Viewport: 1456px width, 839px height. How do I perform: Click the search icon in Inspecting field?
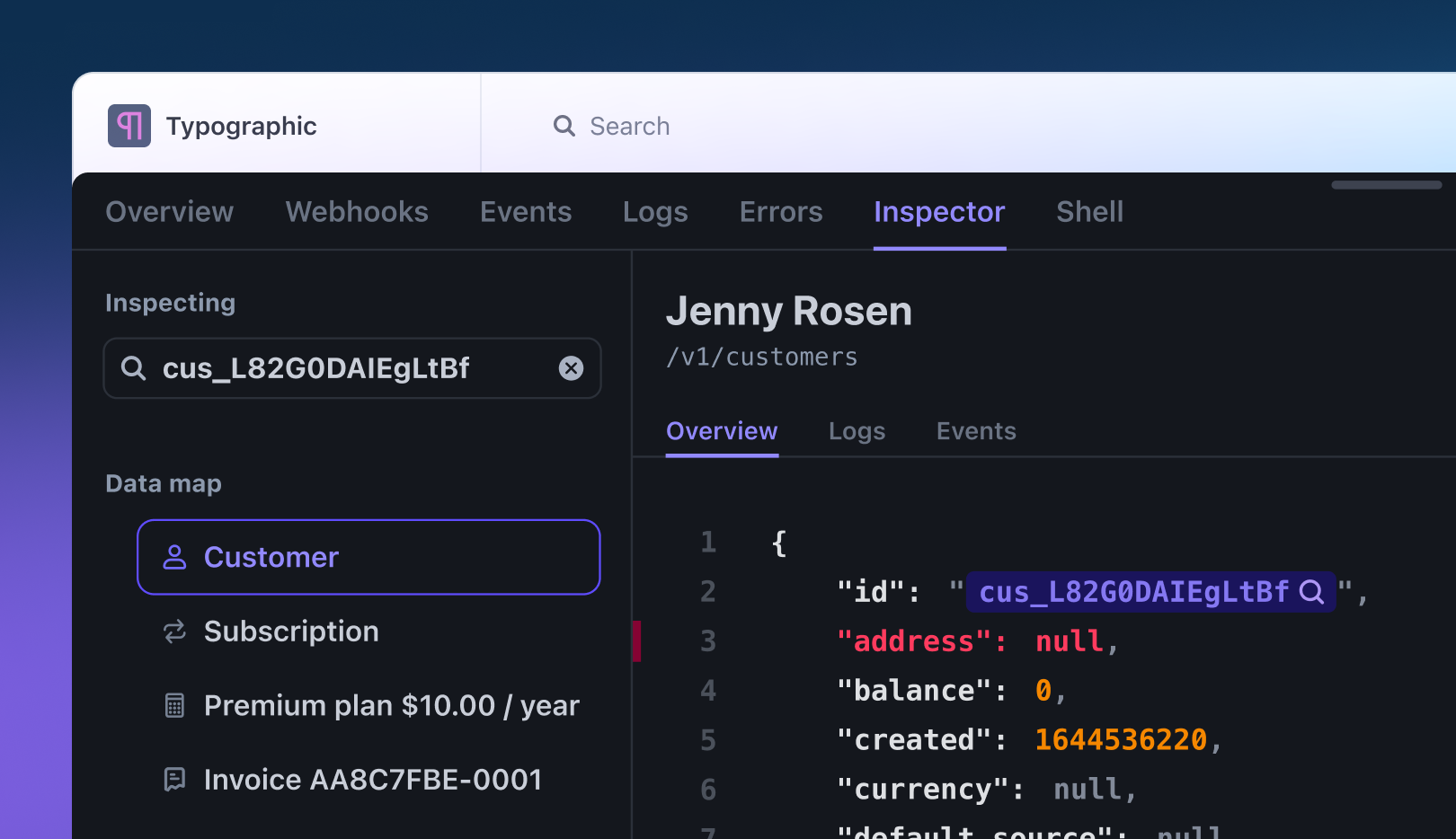click(134, 368)
